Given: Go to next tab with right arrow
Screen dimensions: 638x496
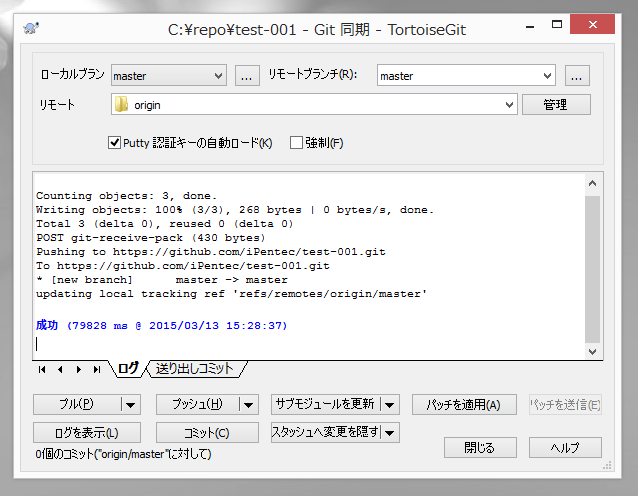Looking at the screenshot, I should tap(79, 369).
